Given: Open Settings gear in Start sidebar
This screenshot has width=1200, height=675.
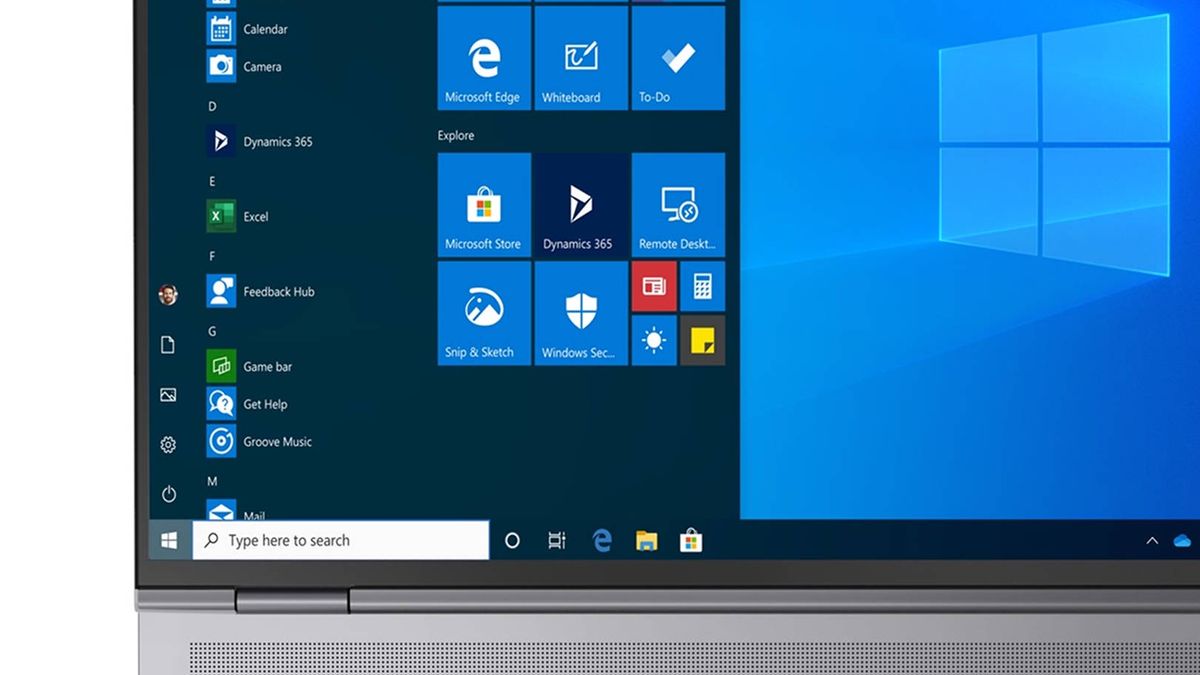Looking at the screenshot, I should point(168,445).
